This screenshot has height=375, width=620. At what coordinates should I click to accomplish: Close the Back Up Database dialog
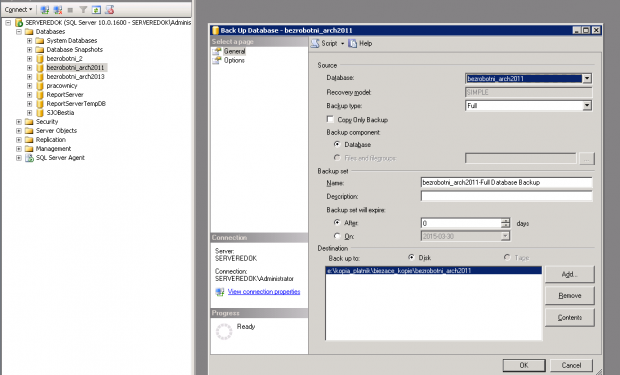[x=596, y=30]
